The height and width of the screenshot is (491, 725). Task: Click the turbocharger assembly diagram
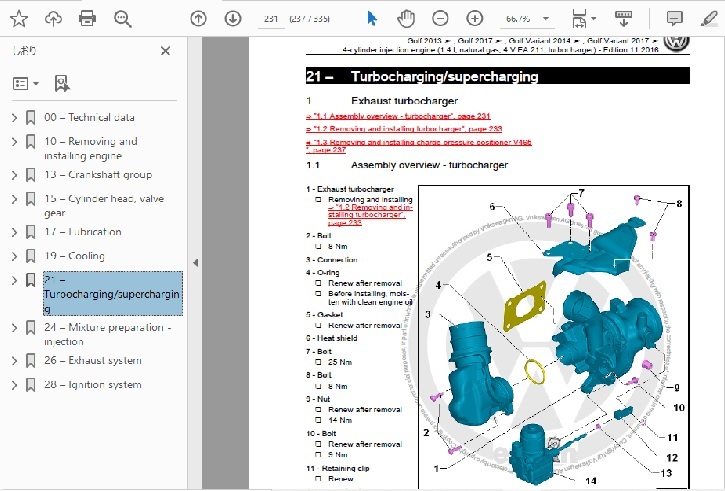pos(554,337)
